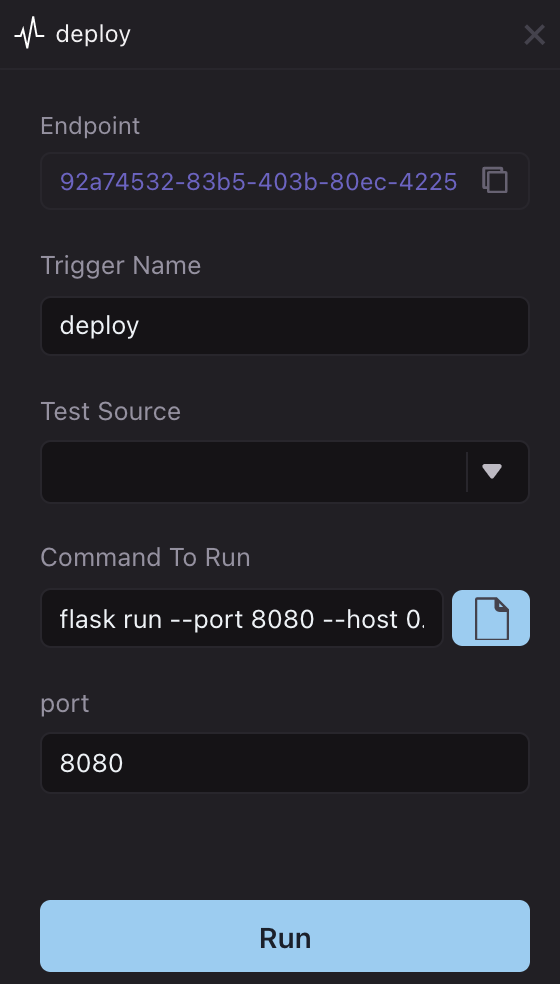Click the blank panel area above Run button
This screenshot has width=560, height=984.
pos(285,847)
